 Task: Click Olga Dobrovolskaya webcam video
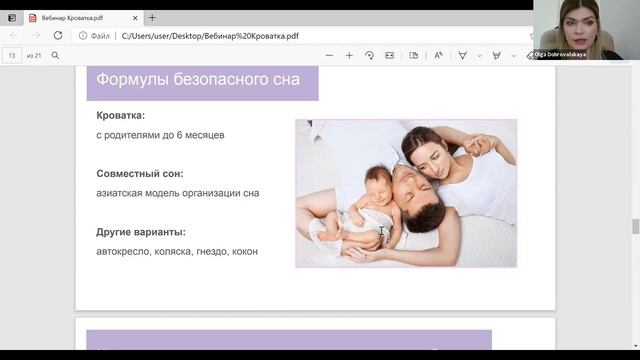click(x=587, y=30)
